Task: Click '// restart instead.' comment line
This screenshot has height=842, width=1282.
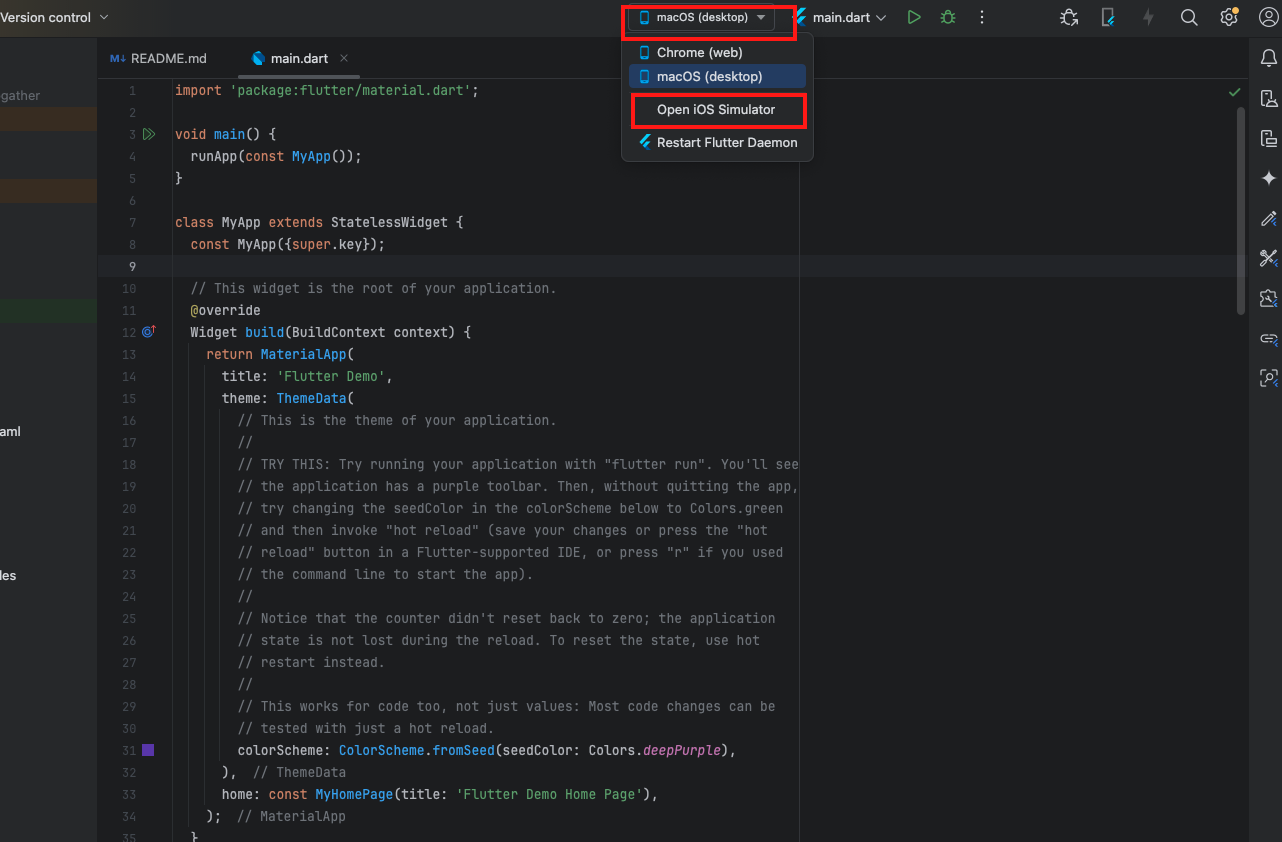Action: point(311,662)
